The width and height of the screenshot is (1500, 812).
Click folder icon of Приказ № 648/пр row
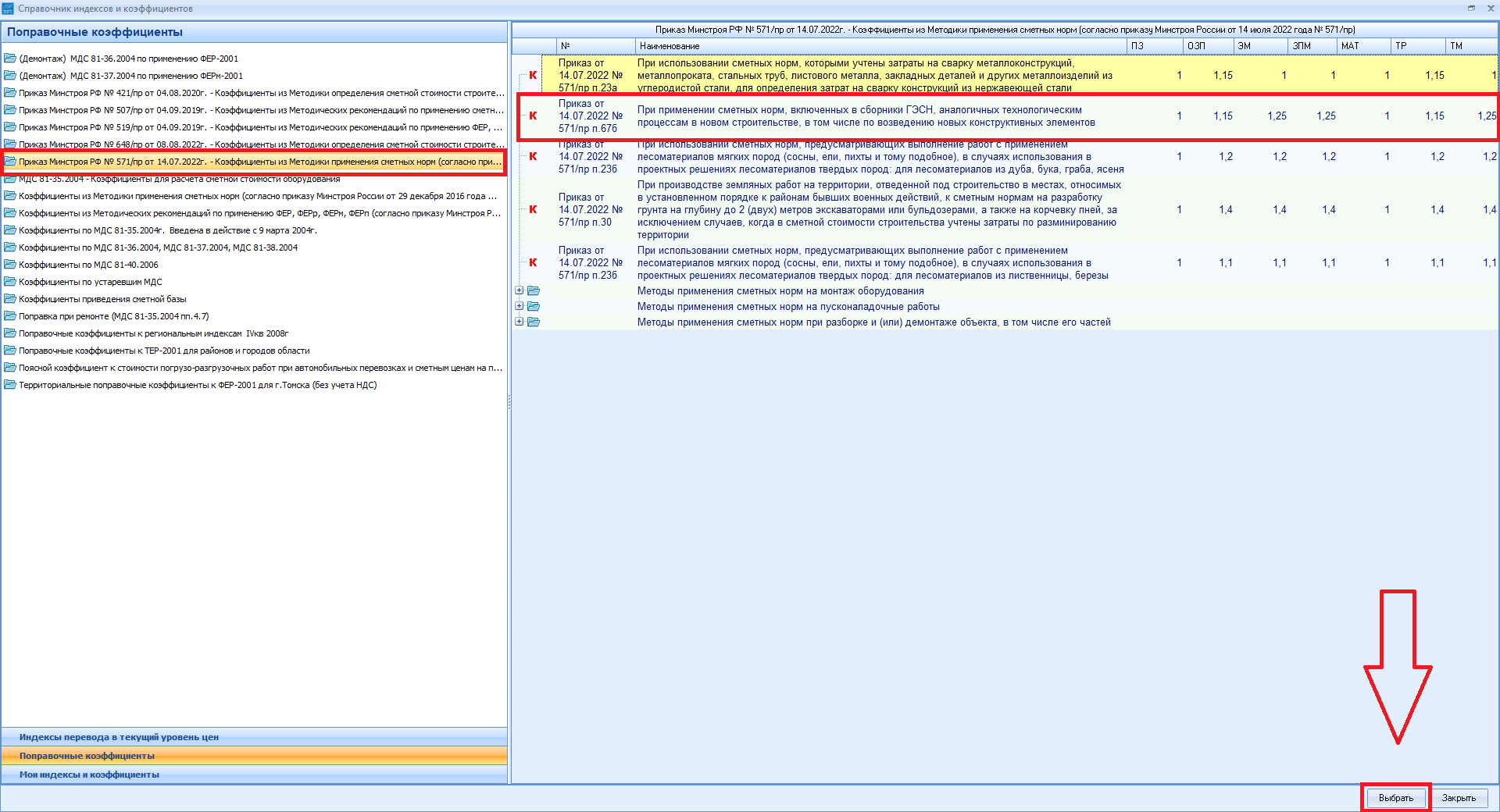(x=10, y=144)
